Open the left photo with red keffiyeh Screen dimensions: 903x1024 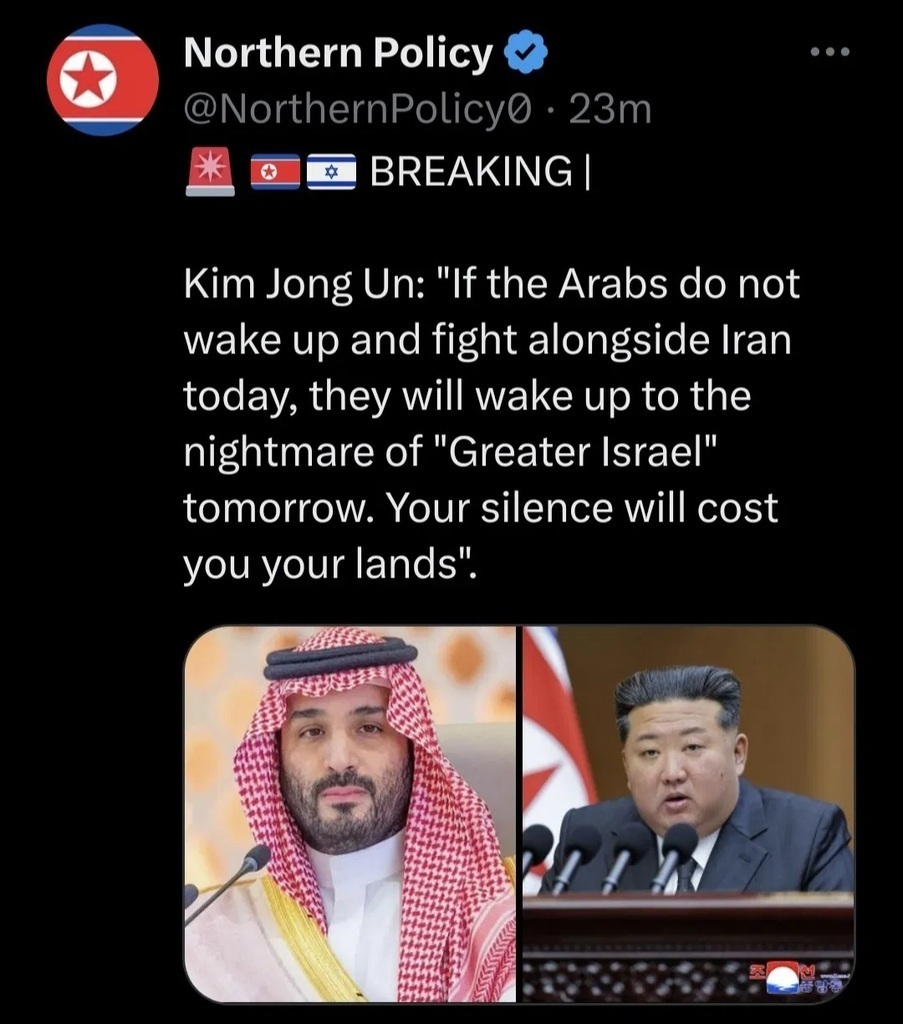(x=350, y=814)
